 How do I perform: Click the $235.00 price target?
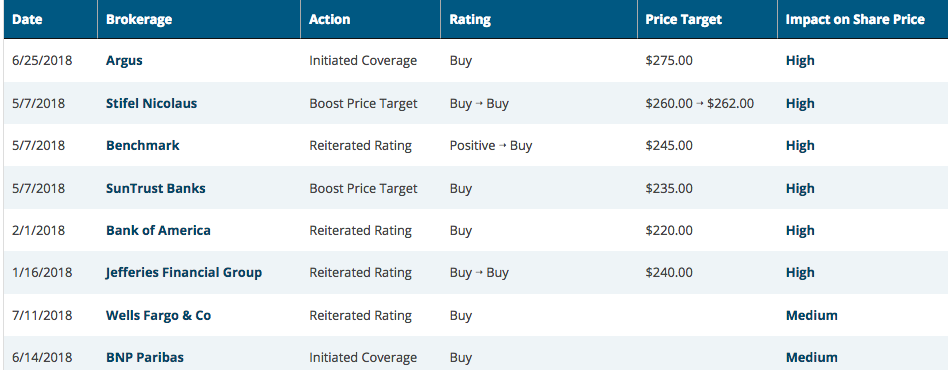pos(669,188)
